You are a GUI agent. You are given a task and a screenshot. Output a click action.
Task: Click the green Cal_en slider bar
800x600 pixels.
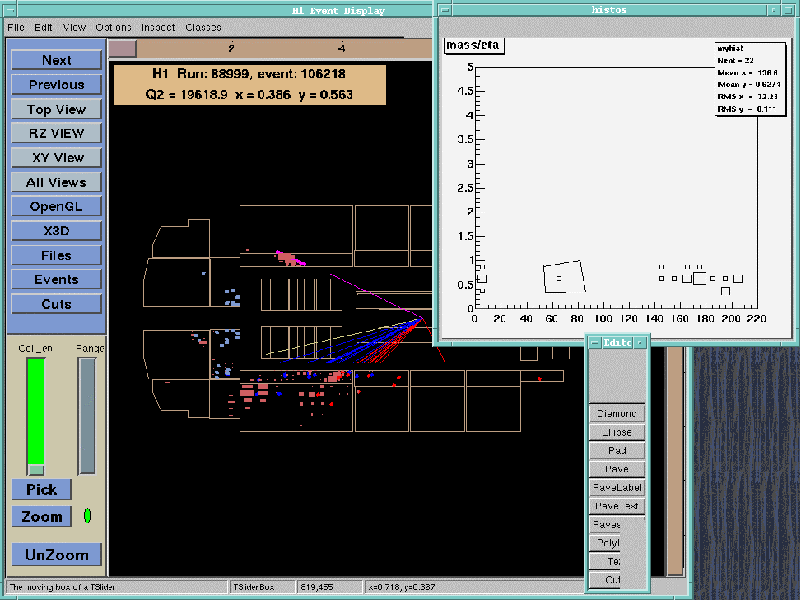36,410
